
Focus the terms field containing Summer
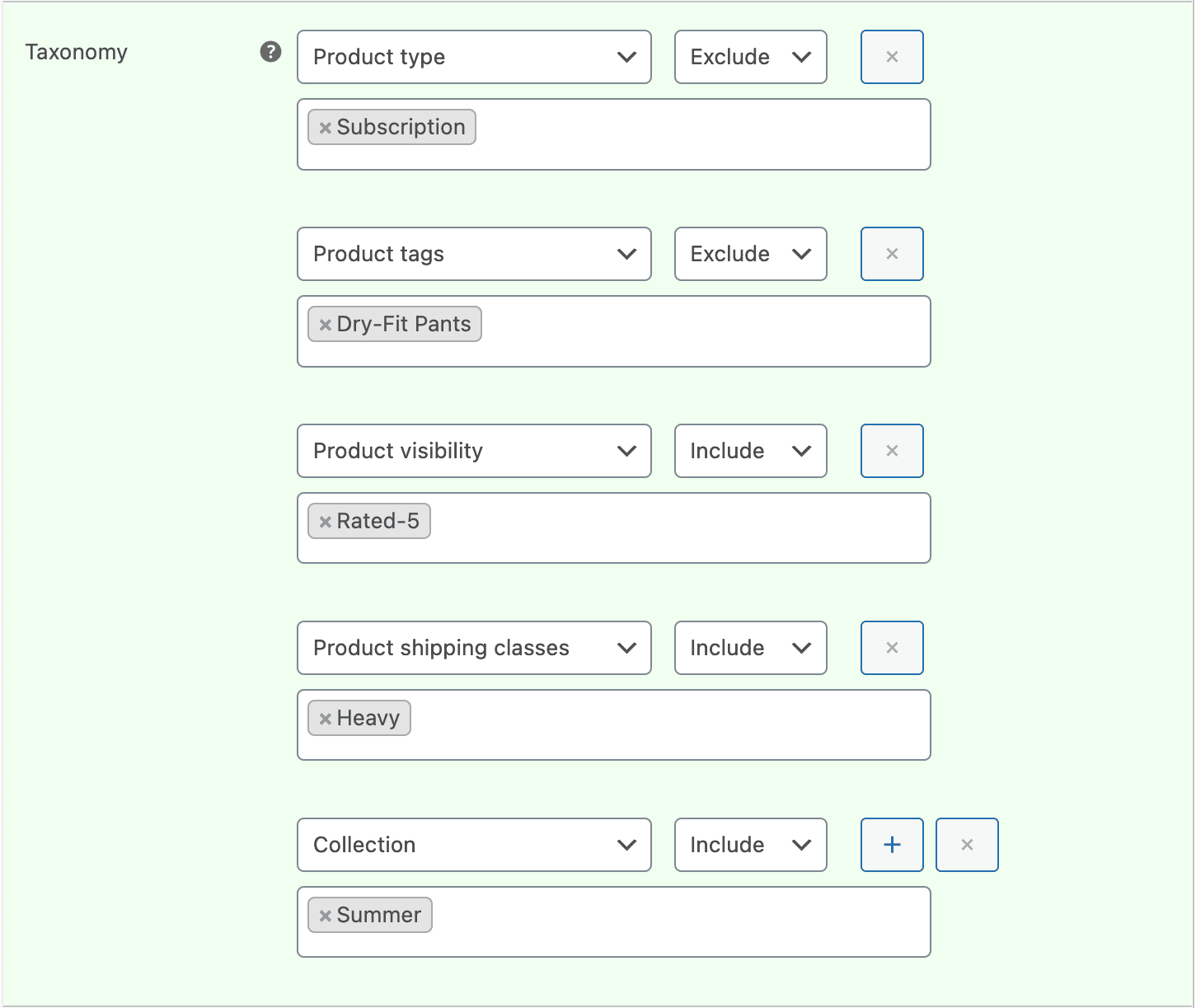(x=613, y=922)
